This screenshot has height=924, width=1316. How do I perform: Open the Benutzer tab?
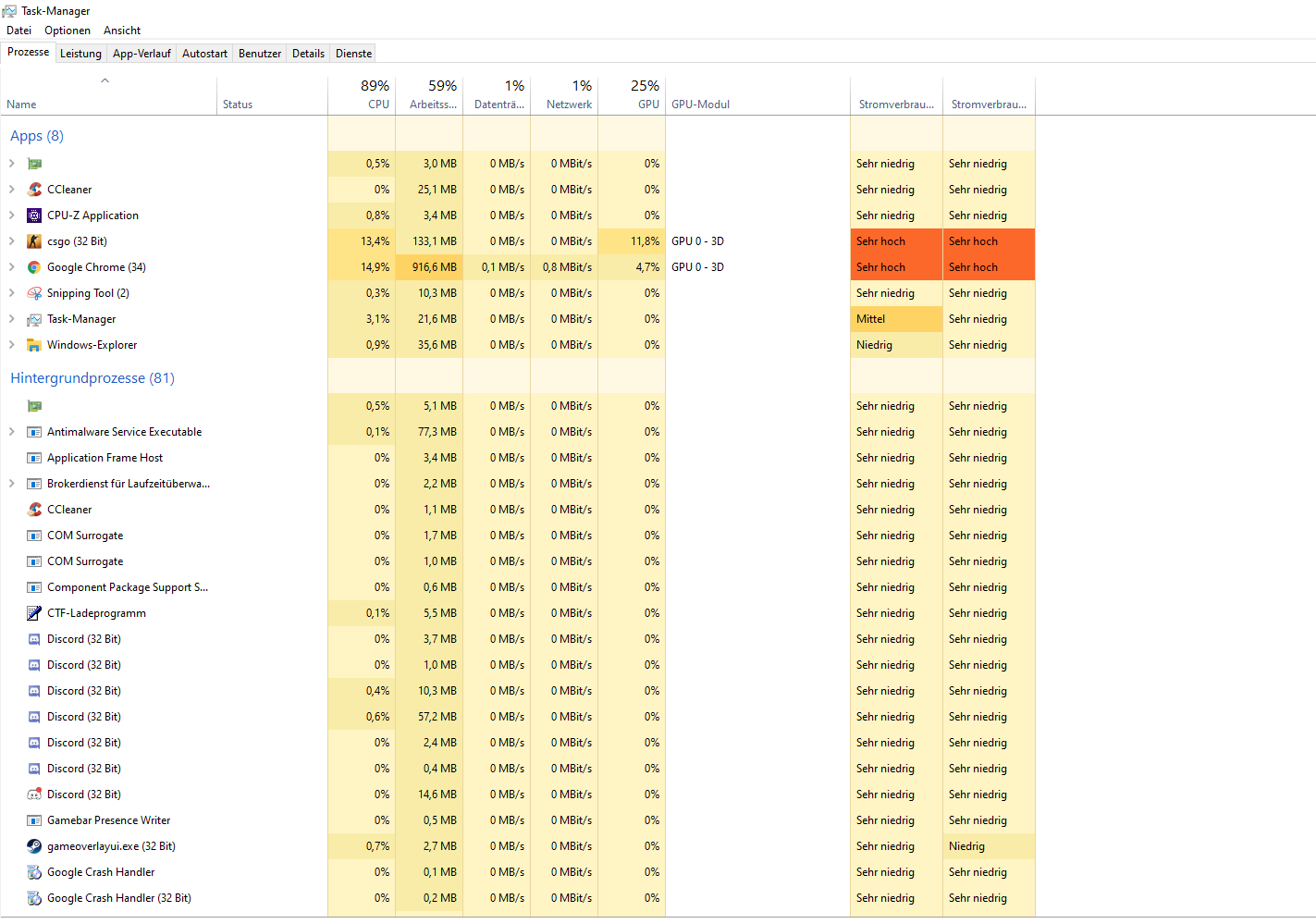pos(260,54)
